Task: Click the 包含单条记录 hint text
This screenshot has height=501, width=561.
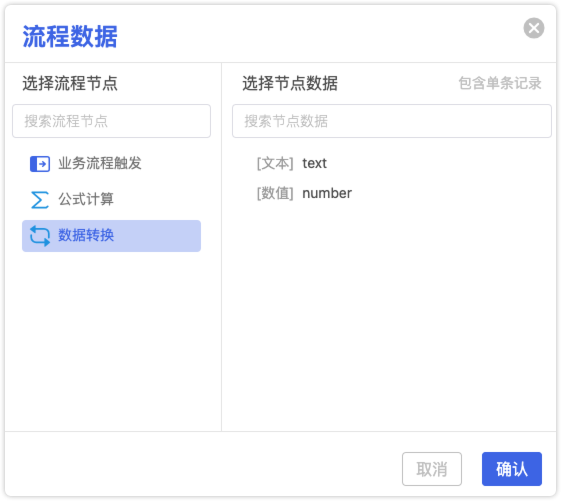Action: (500, 83)
